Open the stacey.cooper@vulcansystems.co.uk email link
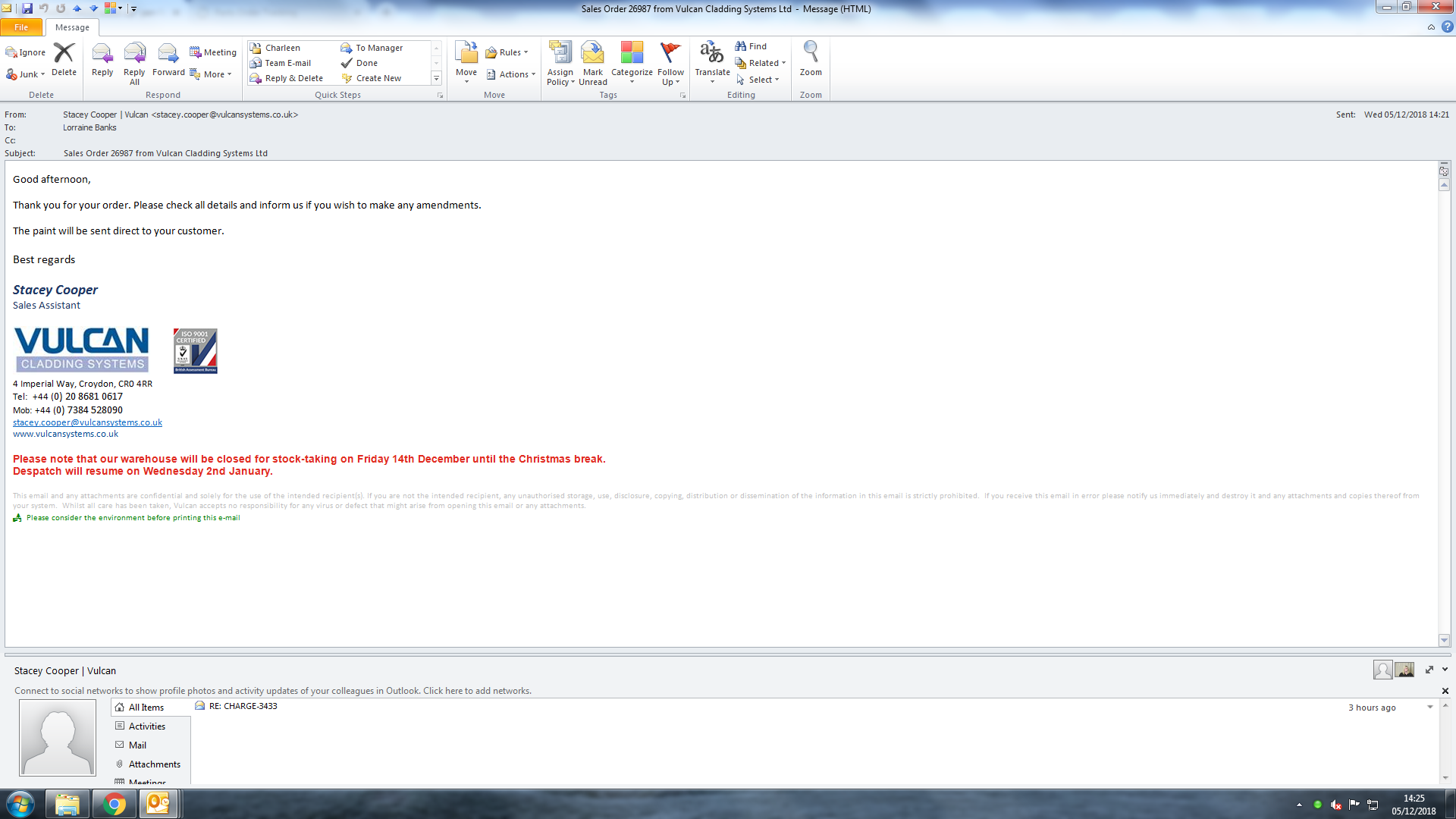 (x=87, y=422)
